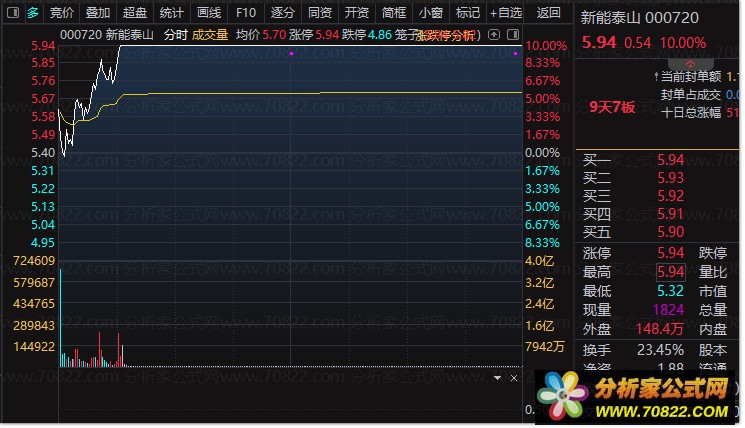This screenshot has height=428, width=745.
Task: Click the 换手 value 23.45%
Action: click(x=660, y=350)
